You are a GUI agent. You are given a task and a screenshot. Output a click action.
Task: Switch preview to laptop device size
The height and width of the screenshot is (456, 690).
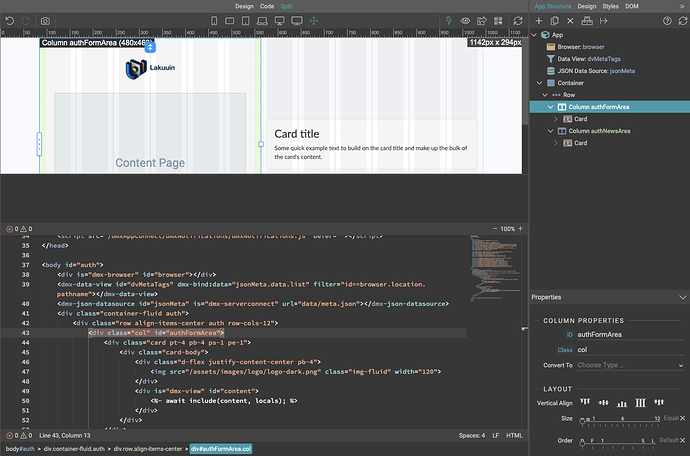click(x=262, y=21)
